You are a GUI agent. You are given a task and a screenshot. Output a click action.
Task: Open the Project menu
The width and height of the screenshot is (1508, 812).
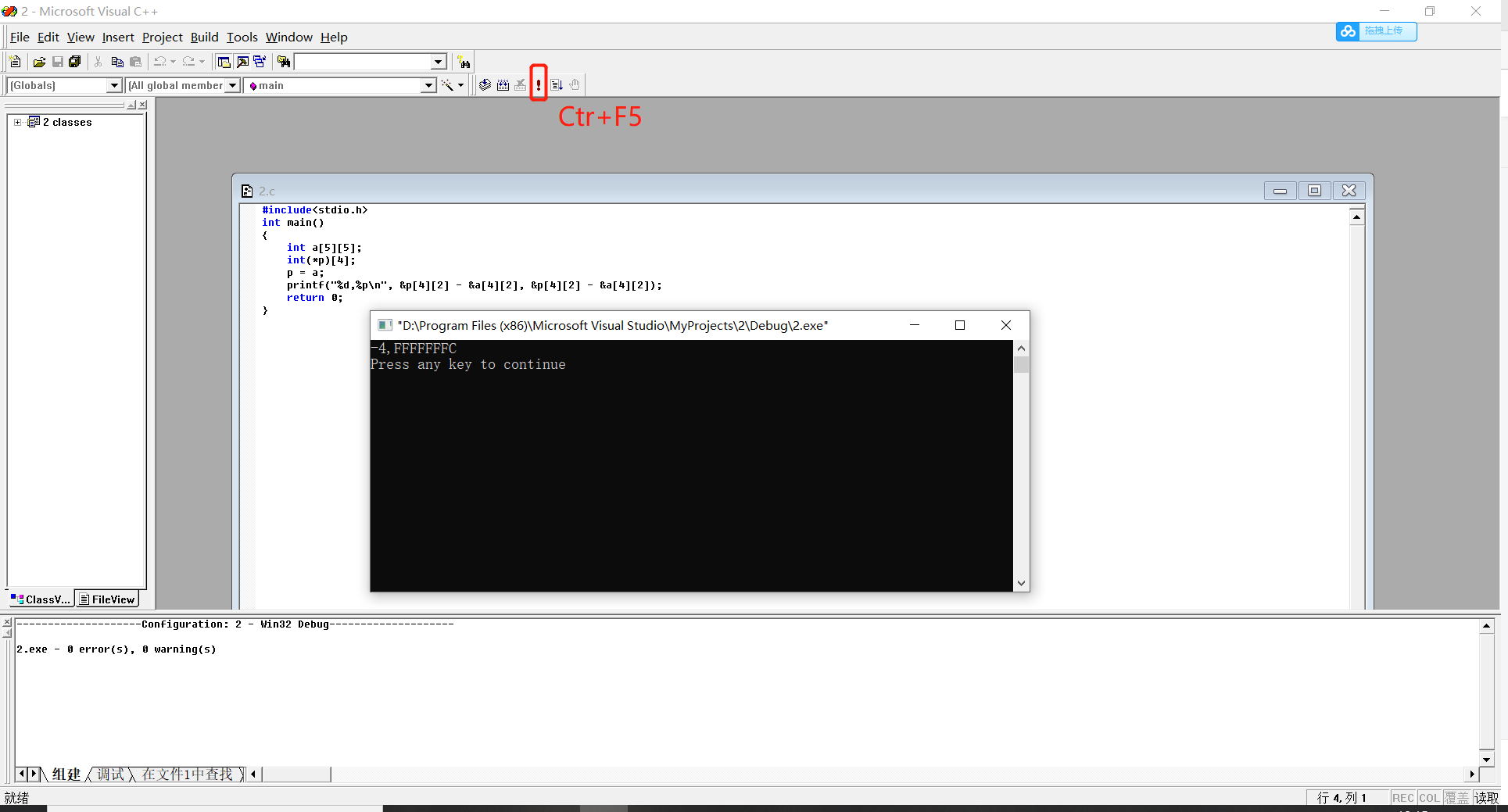tap(162, 37)
